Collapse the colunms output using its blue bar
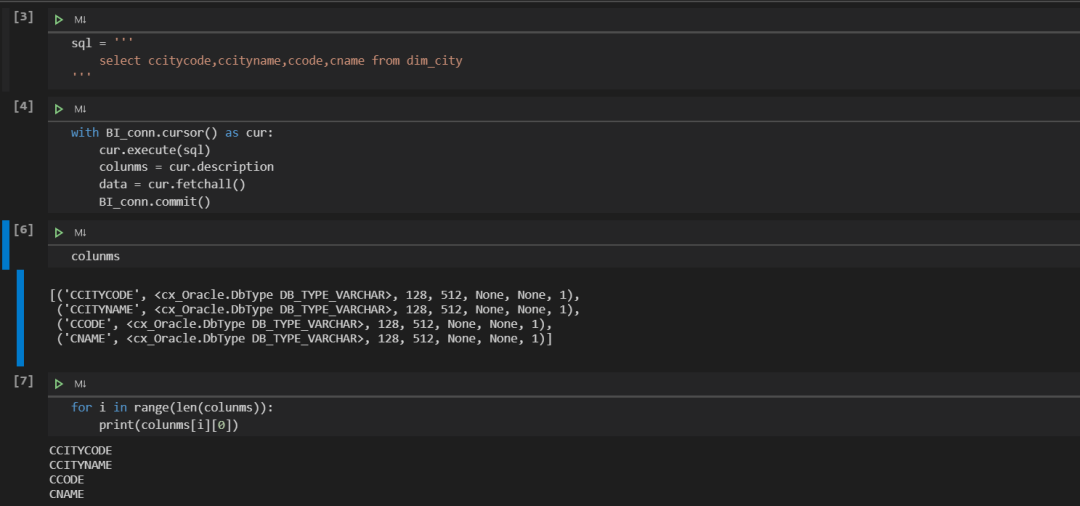This screenshot has width=1080, height=506. click(x=20, y=317)
